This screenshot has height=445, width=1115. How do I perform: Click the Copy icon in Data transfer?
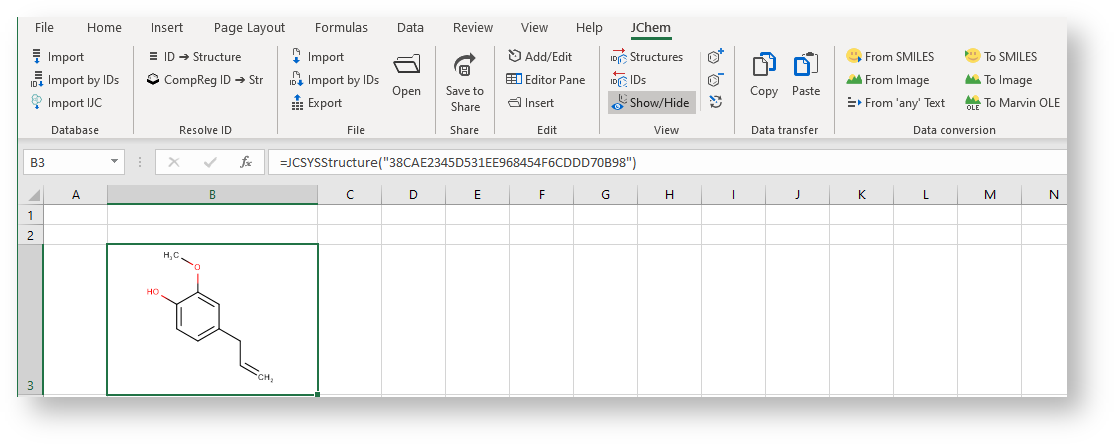coord(764,67)
